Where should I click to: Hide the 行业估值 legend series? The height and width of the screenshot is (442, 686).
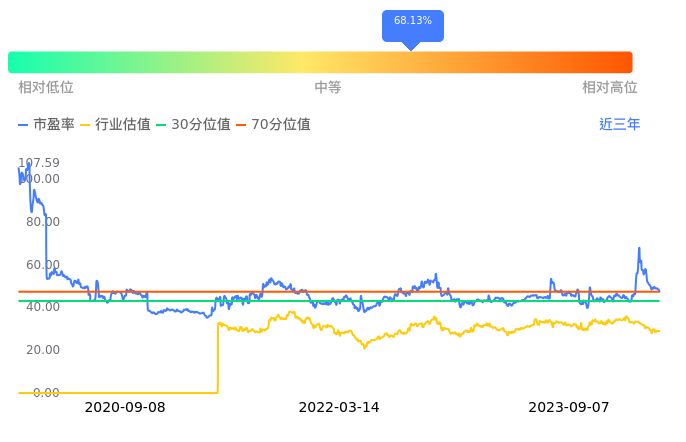point(115,125)
